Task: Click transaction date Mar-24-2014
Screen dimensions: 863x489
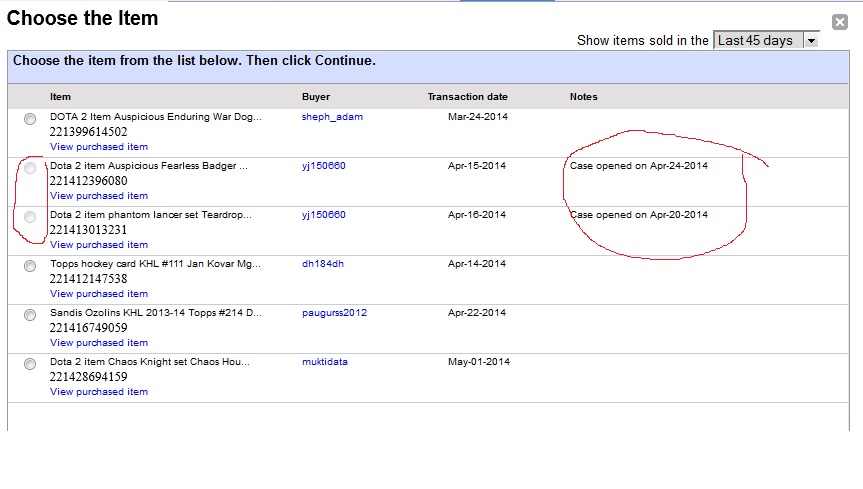Action: click(478, 117)
